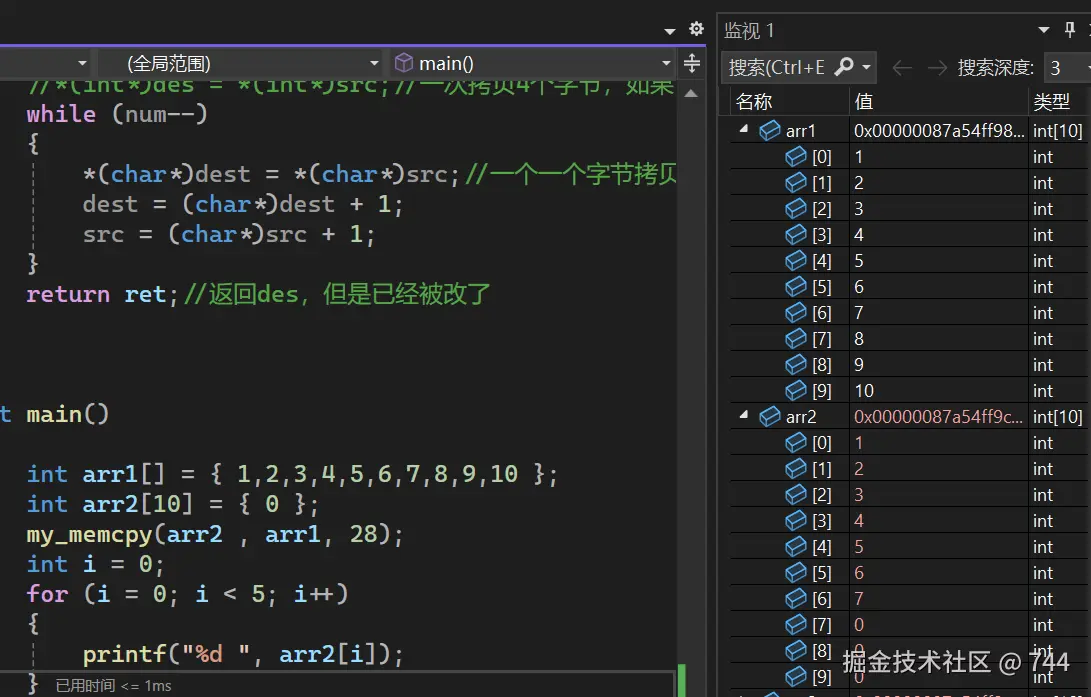This screenshot has width=1091, height=697.
Task: Open the search options dropdown next to the magnifier
Action: point(866,67)
